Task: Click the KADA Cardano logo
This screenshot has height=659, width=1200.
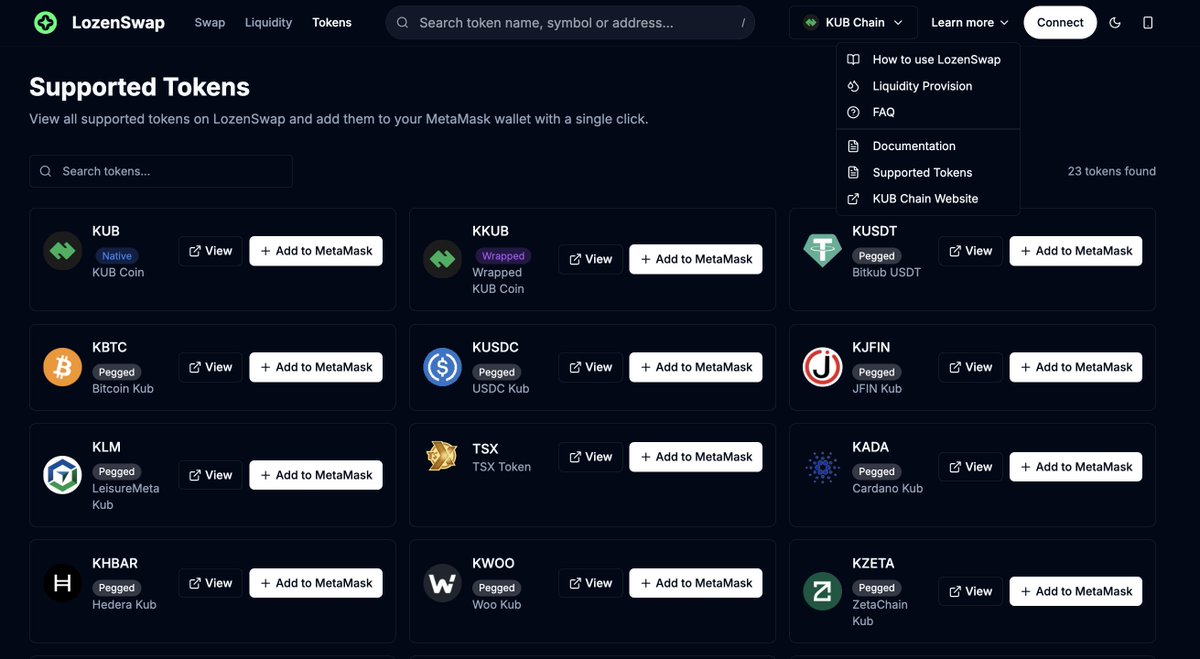Action: [822, 467]
